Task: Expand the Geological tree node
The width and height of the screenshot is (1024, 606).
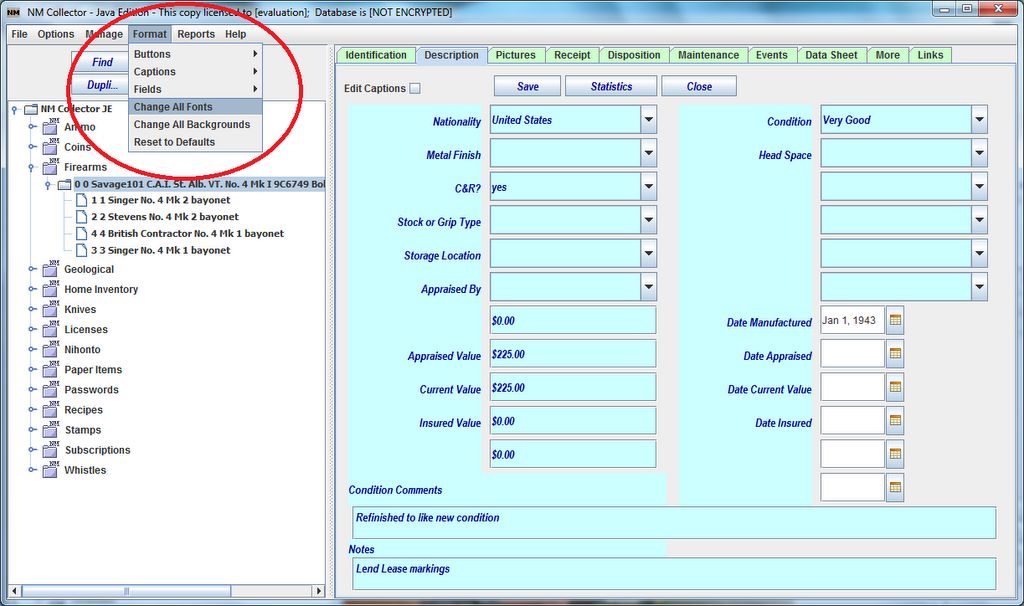Action: pos(32,269)
